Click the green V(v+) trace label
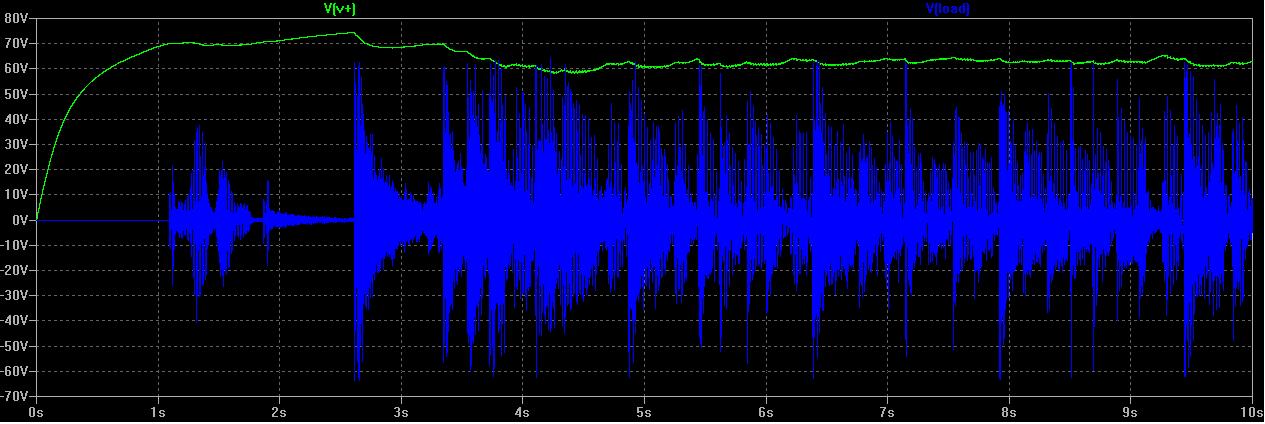 click(x=339, y=8)
